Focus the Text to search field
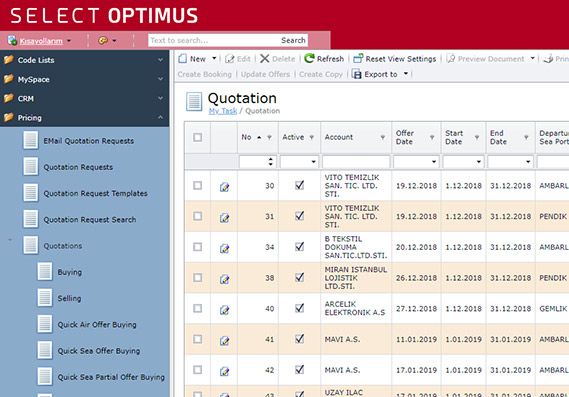 [x=214, y=40]
